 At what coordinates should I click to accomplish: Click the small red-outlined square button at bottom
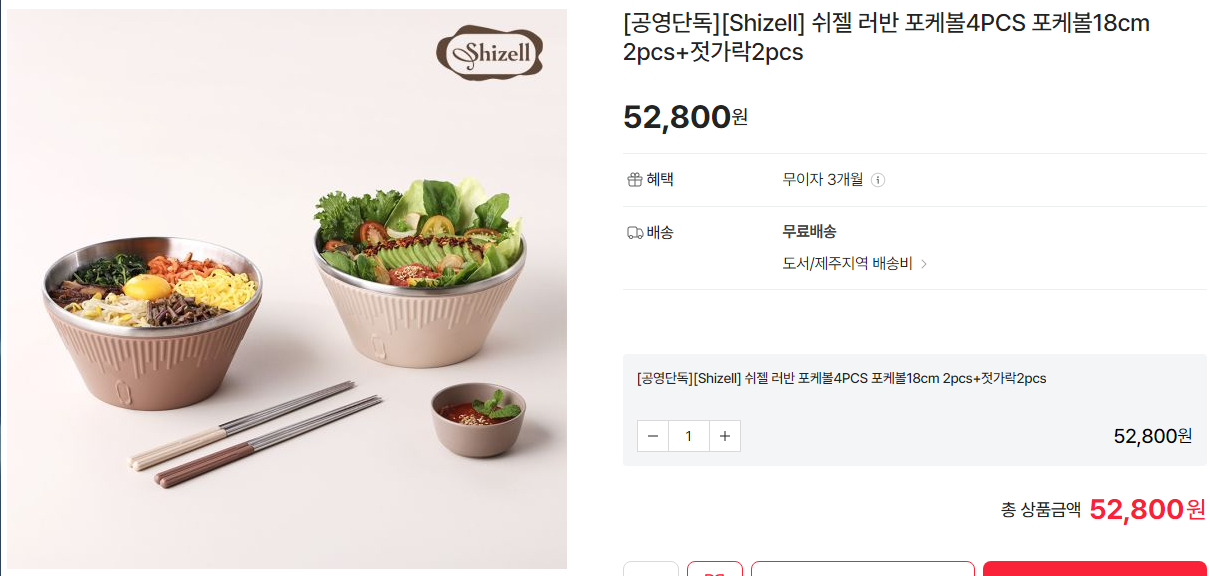[x=715, y=569]
